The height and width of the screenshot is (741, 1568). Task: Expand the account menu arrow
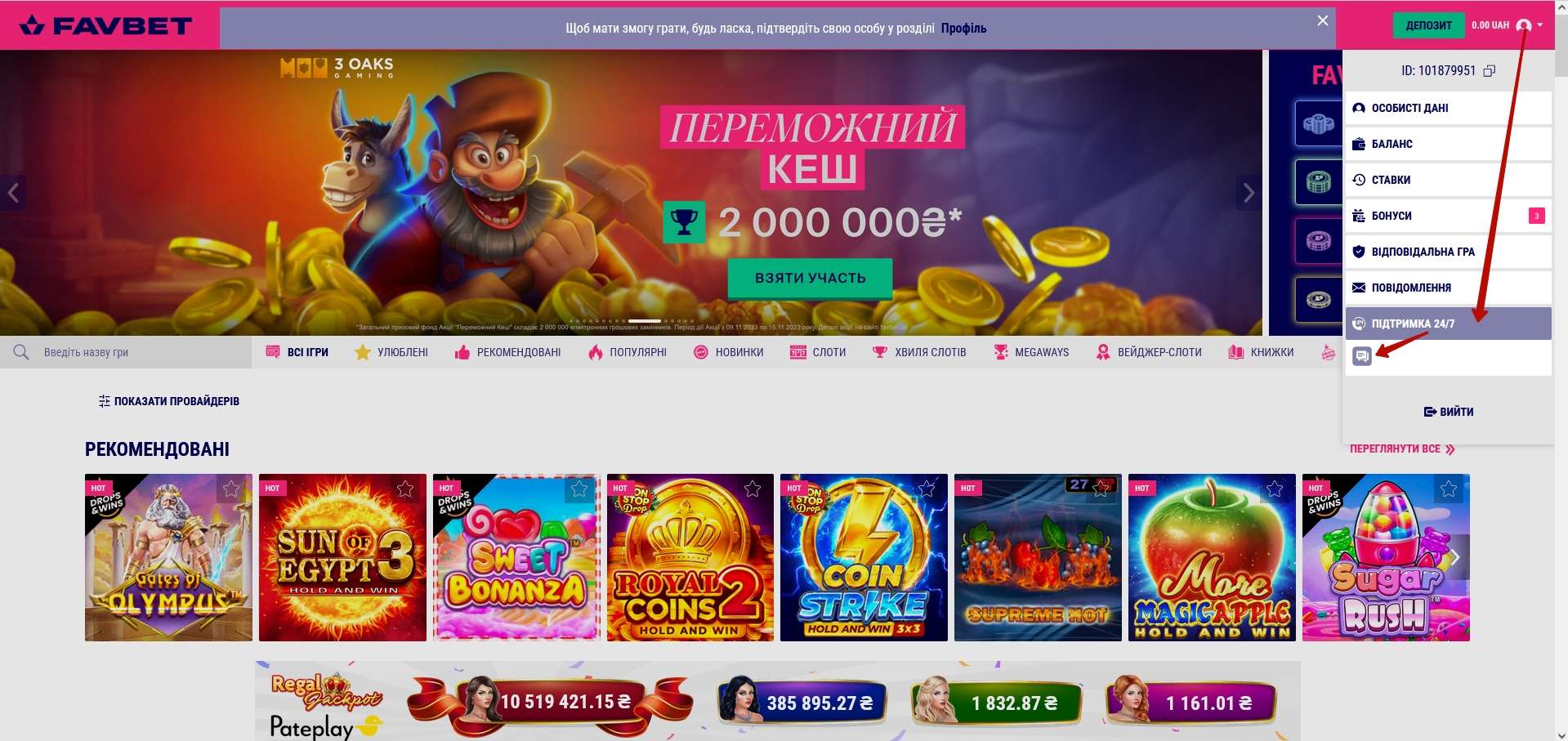(1540, 25)
